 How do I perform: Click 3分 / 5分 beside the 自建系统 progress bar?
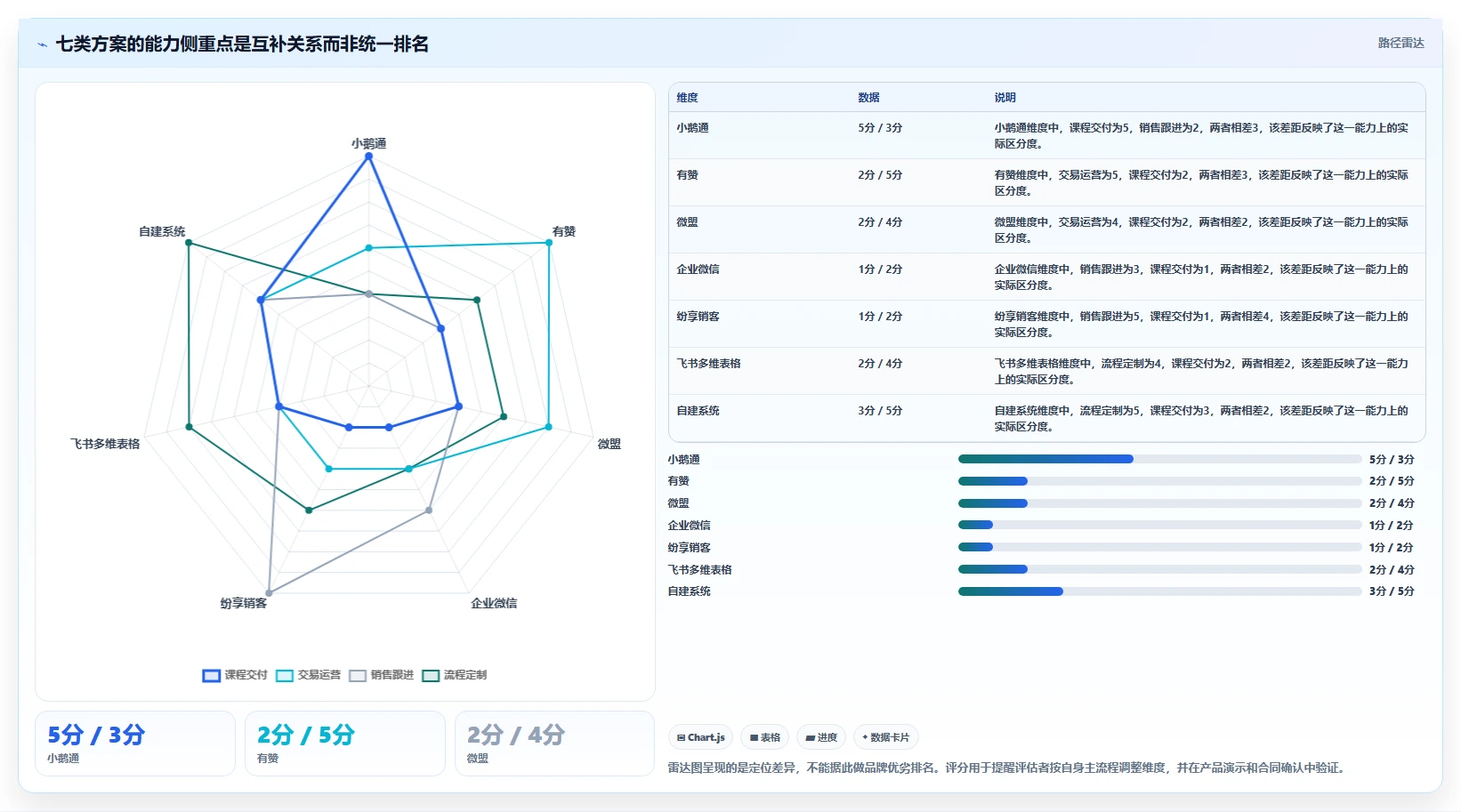tap(1392, 591)
